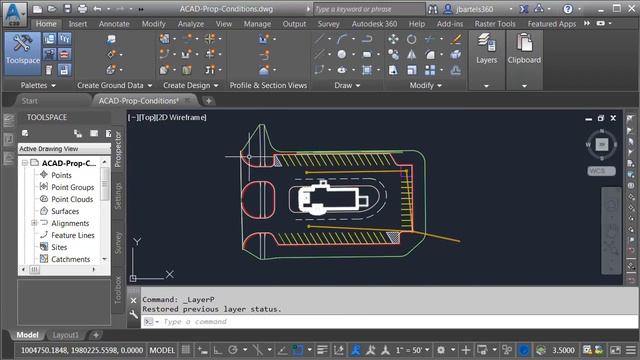Click the Profile View creation icon
Viewport: 640px width, 360px height.
click(x=264, y=39)
